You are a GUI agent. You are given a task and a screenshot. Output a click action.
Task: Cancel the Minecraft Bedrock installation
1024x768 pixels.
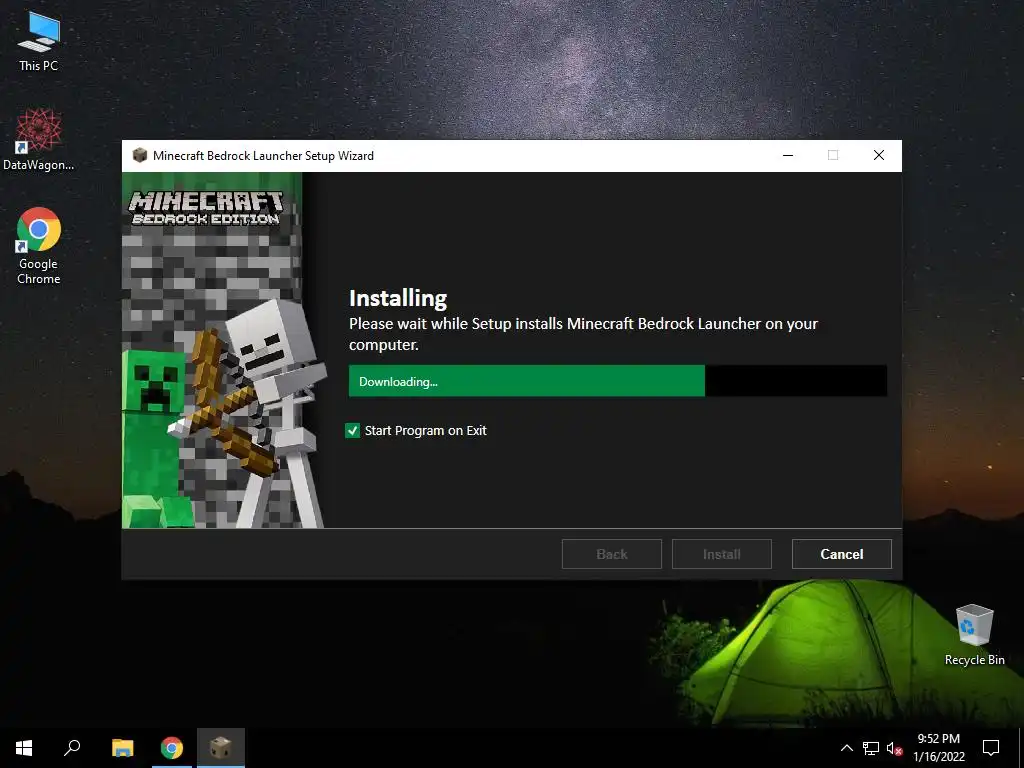pyautogui.click(x=841, y=554)
